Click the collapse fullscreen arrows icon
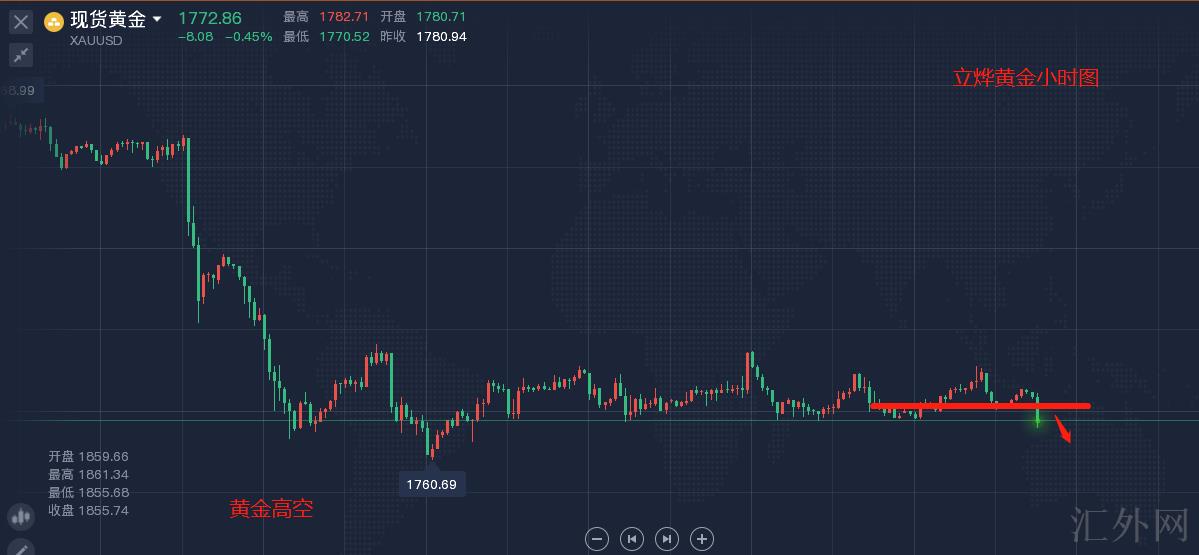Image resolution: width=1199 pixels, height=555 pixels. pos(21,55)
